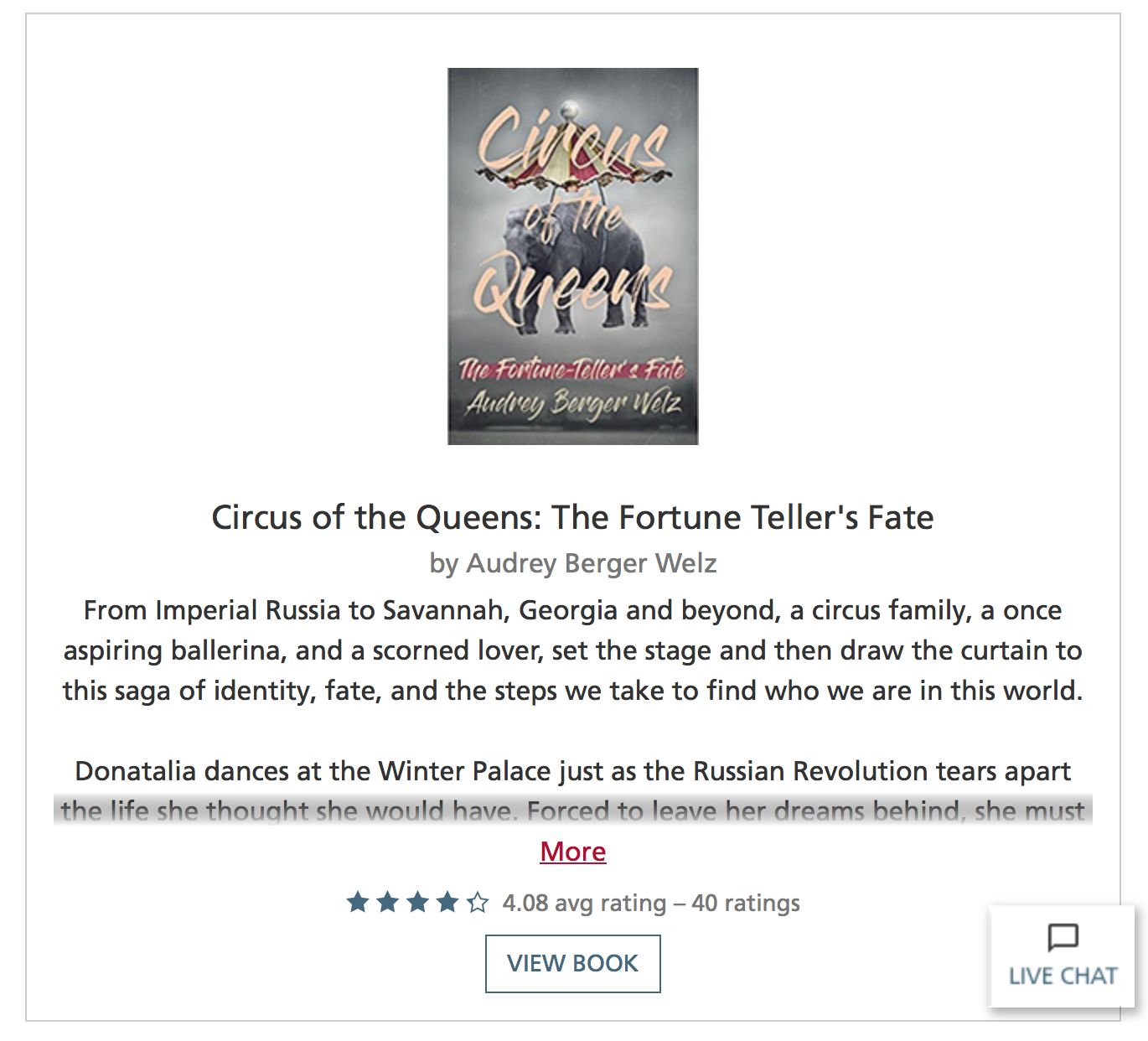This screenshot has height=1041, width=1148.
Task: Open the book title heading link
Action: (x=573, y=517)
